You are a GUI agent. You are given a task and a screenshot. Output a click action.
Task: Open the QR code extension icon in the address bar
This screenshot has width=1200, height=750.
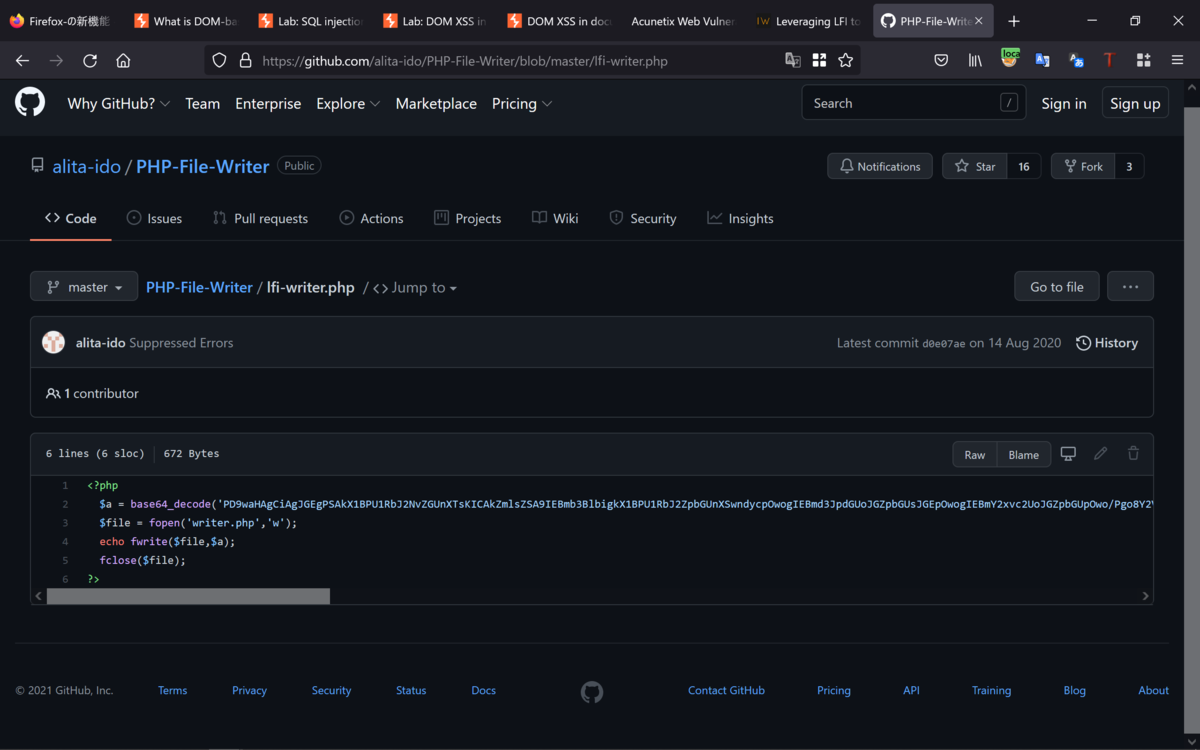[x=819, y=61]
